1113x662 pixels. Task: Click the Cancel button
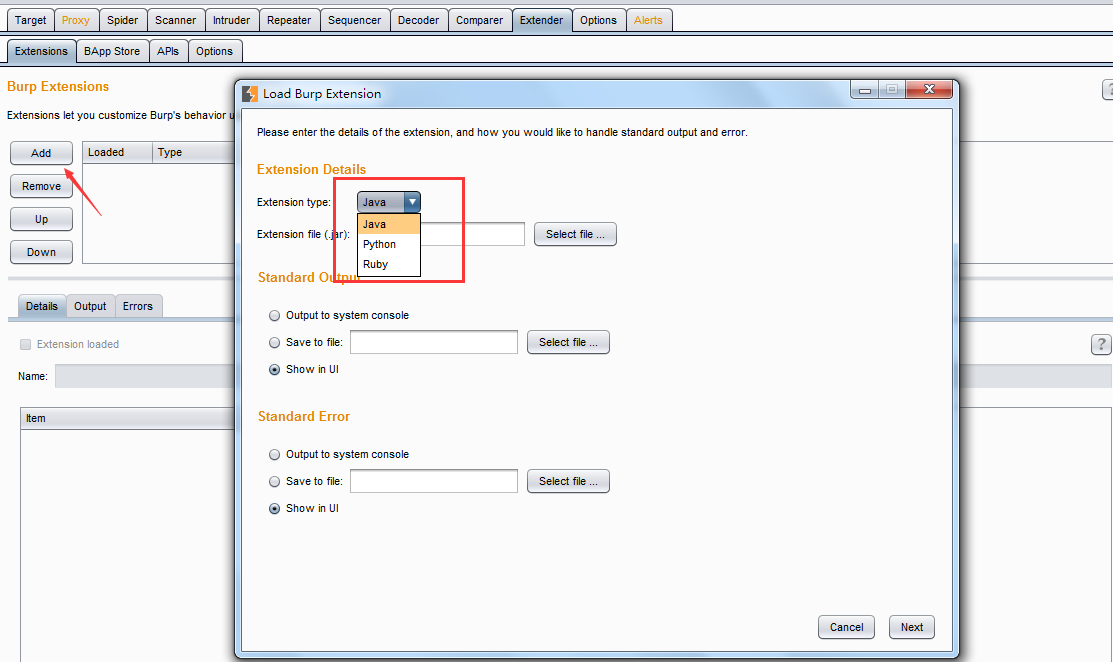pos(846,627)
